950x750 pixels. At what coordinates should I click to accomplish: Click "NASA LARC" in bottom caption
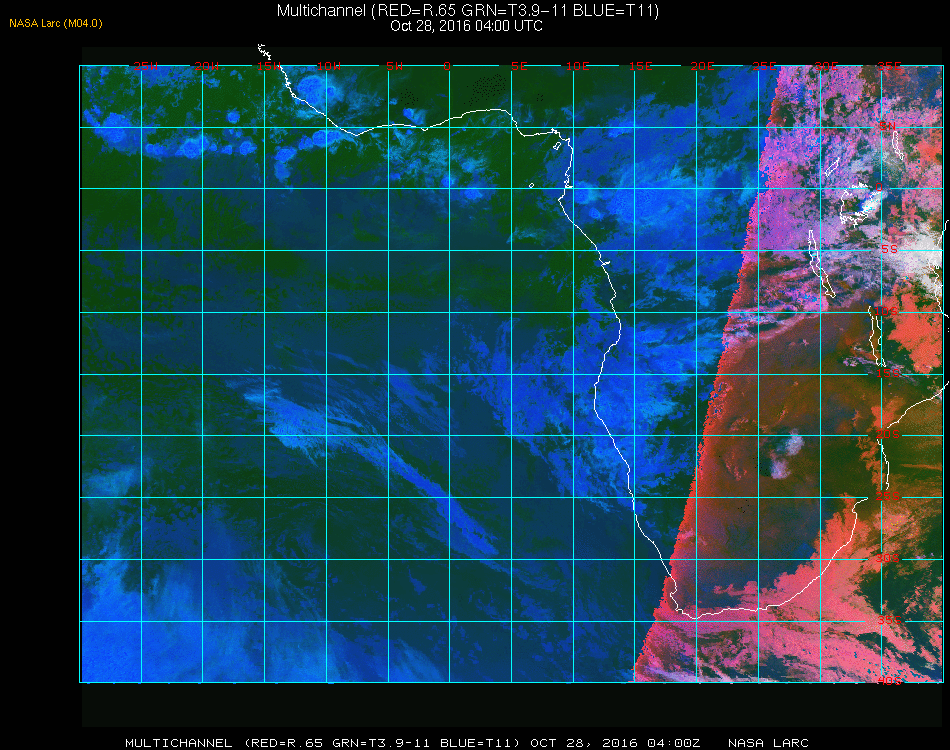coord(768,743)
